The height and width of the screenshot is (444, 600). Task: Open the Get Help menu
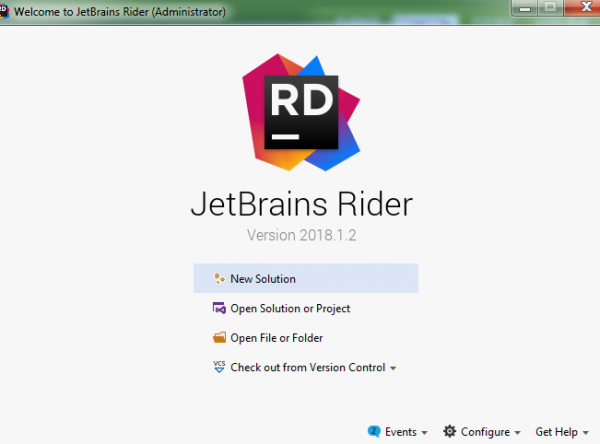556,432
